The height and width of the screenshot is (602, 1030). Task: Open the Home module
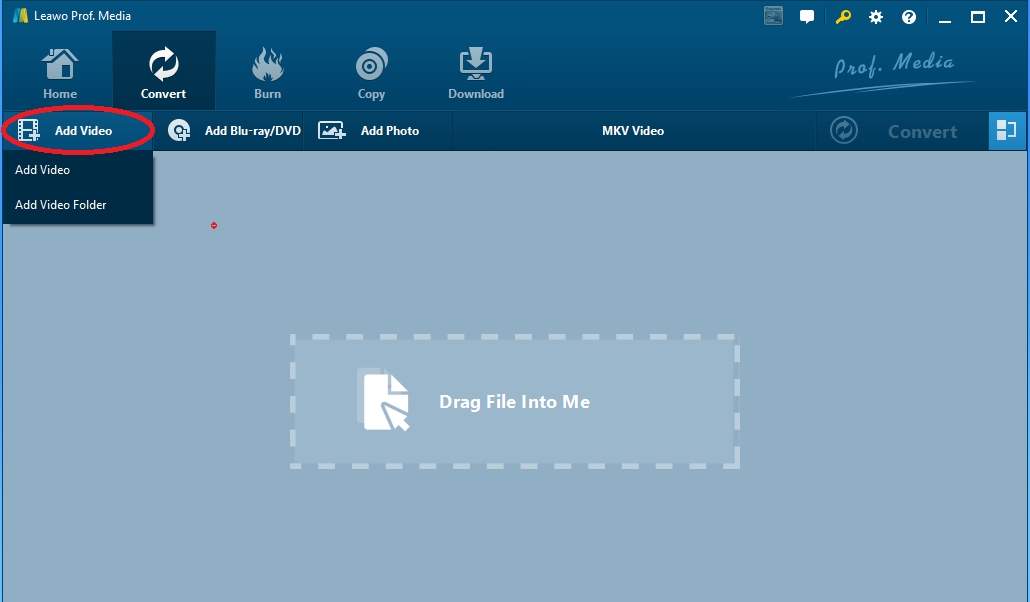point(60,73)
